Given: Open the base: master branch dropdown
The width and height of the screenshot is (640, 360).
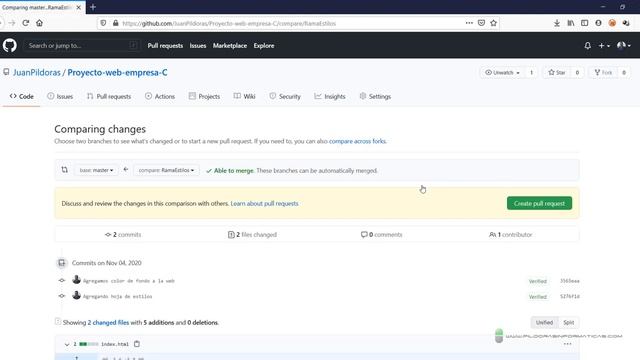Looking at the screenshot, I should coord(96,170).
